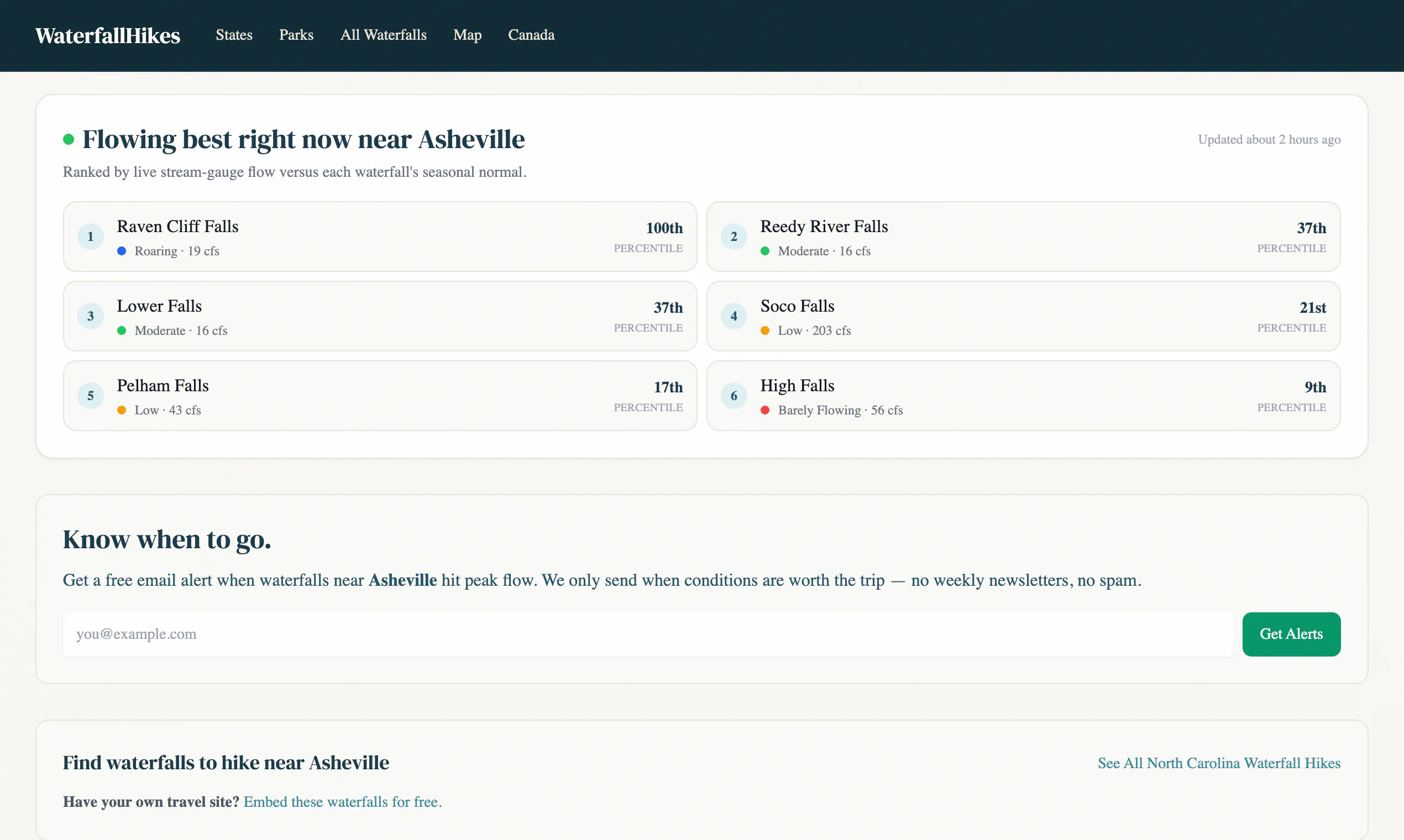Screen dimensions: 1404x840
Task: Click the blue Roaring status dot
Action: click(122, 251)
